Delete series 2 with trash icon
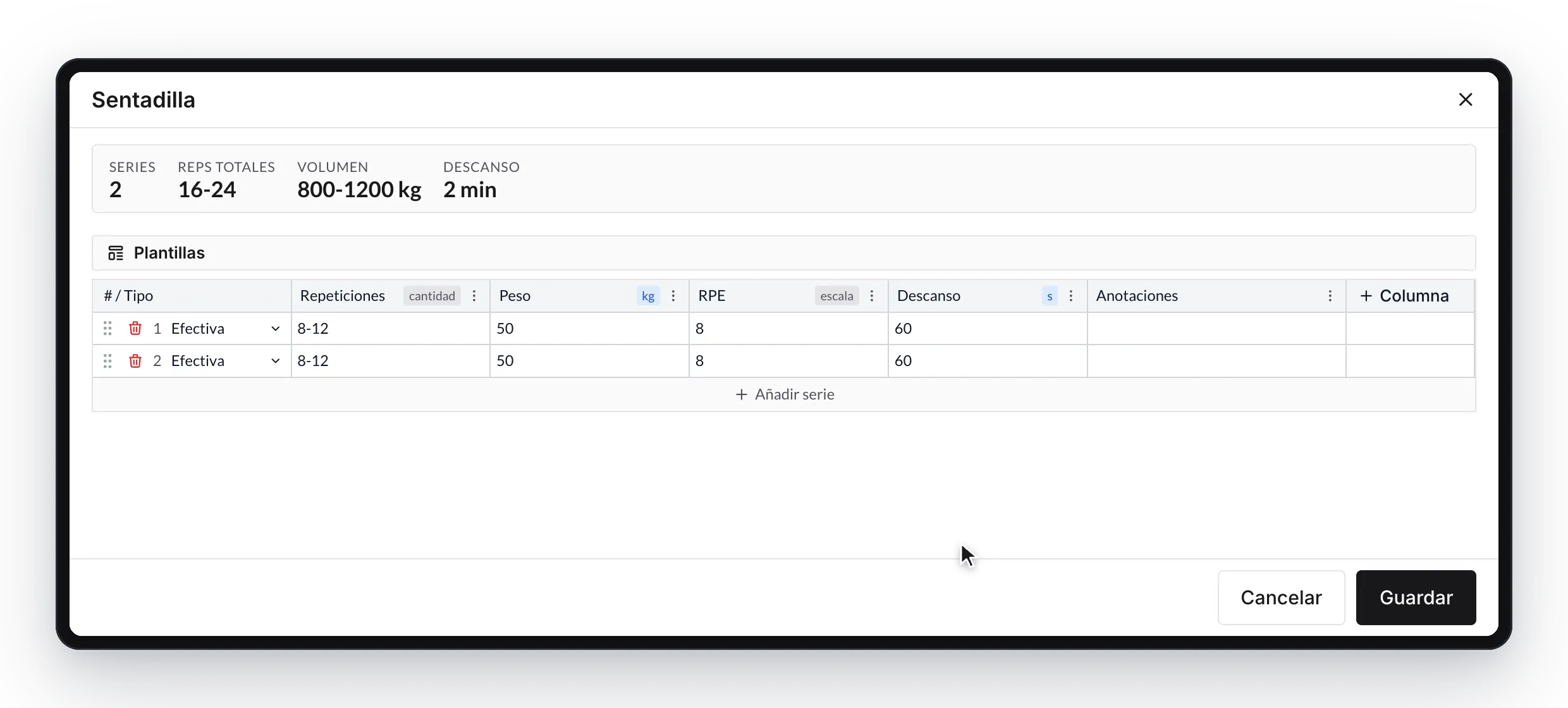The height and width of the screenshot is (708, 1568). click(135, 360)
